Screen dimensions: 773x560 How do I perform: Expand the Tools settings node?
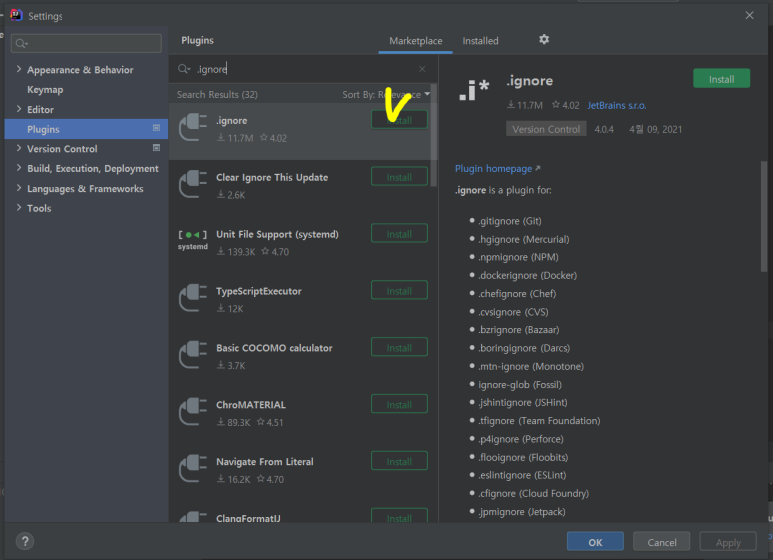pos(19,208)
